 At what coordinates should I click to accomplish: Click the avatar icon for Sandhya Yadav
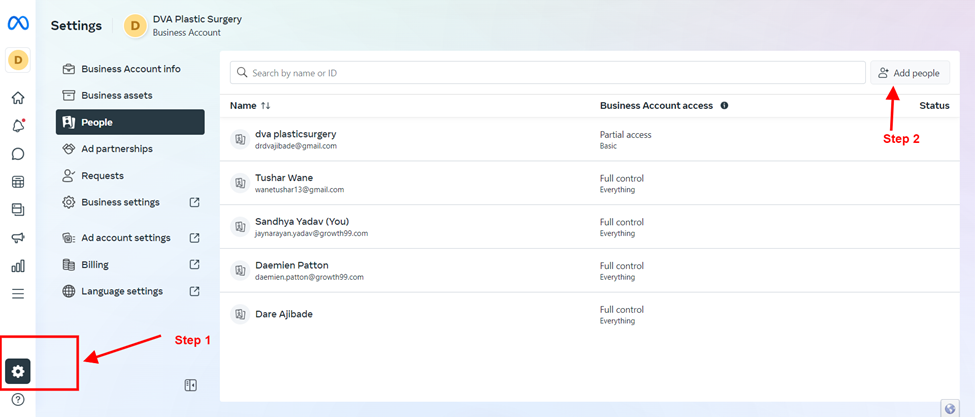pyautogui.click(x=239, y=227)
